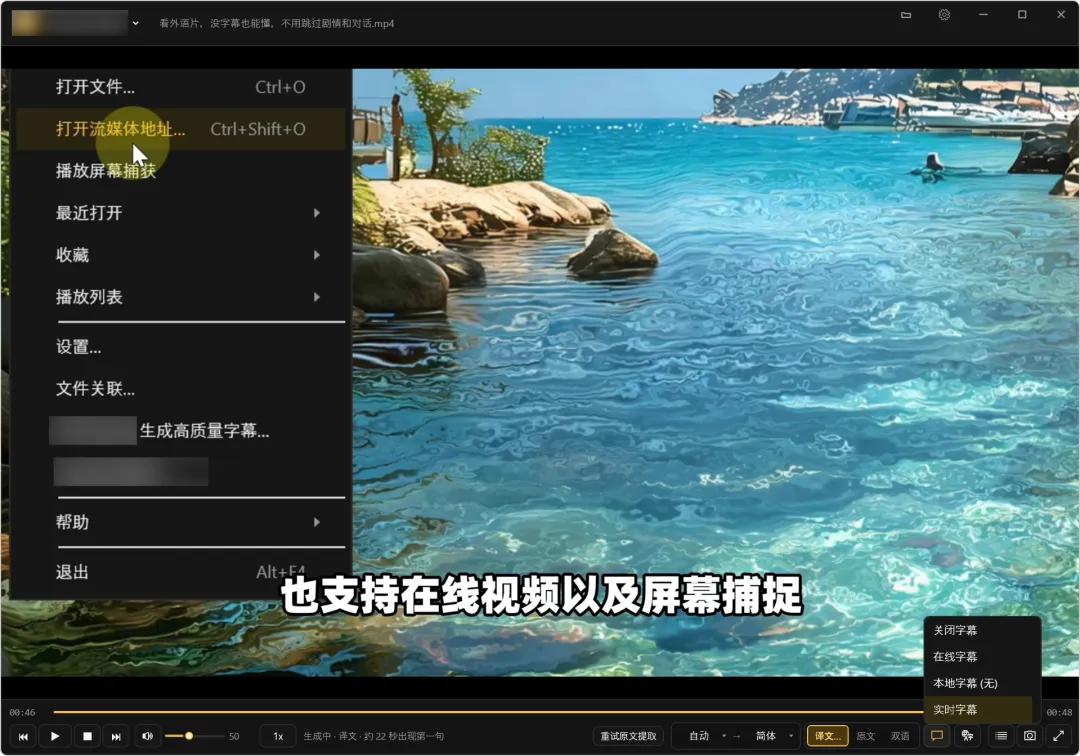The height and width of the screenshot is (756, 1080).
Task: Select 生成高质量字幕... menu item
Action: (x=180, y=430)
